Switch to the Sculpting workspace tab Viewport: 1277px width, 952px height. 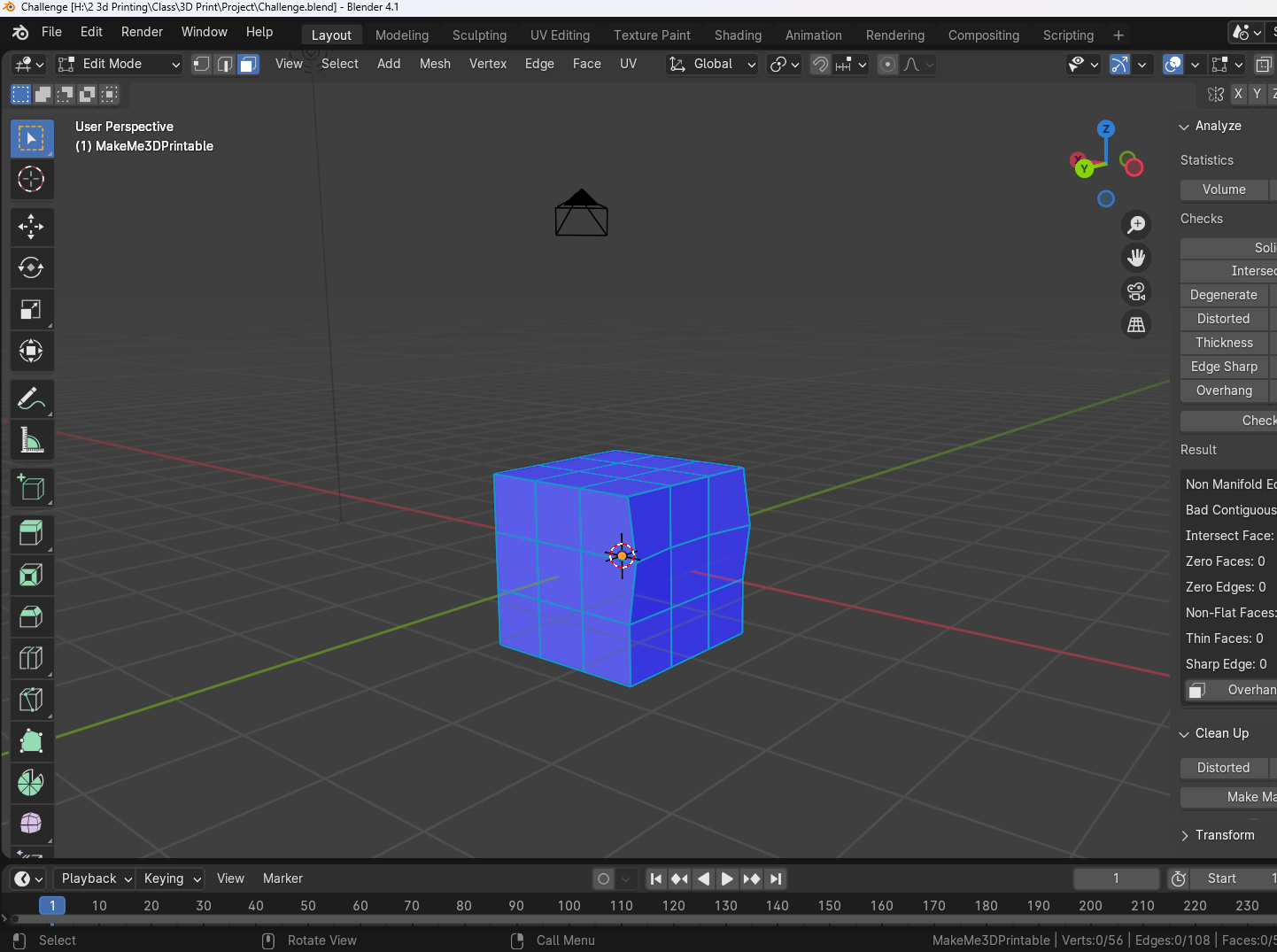point(479,35)
